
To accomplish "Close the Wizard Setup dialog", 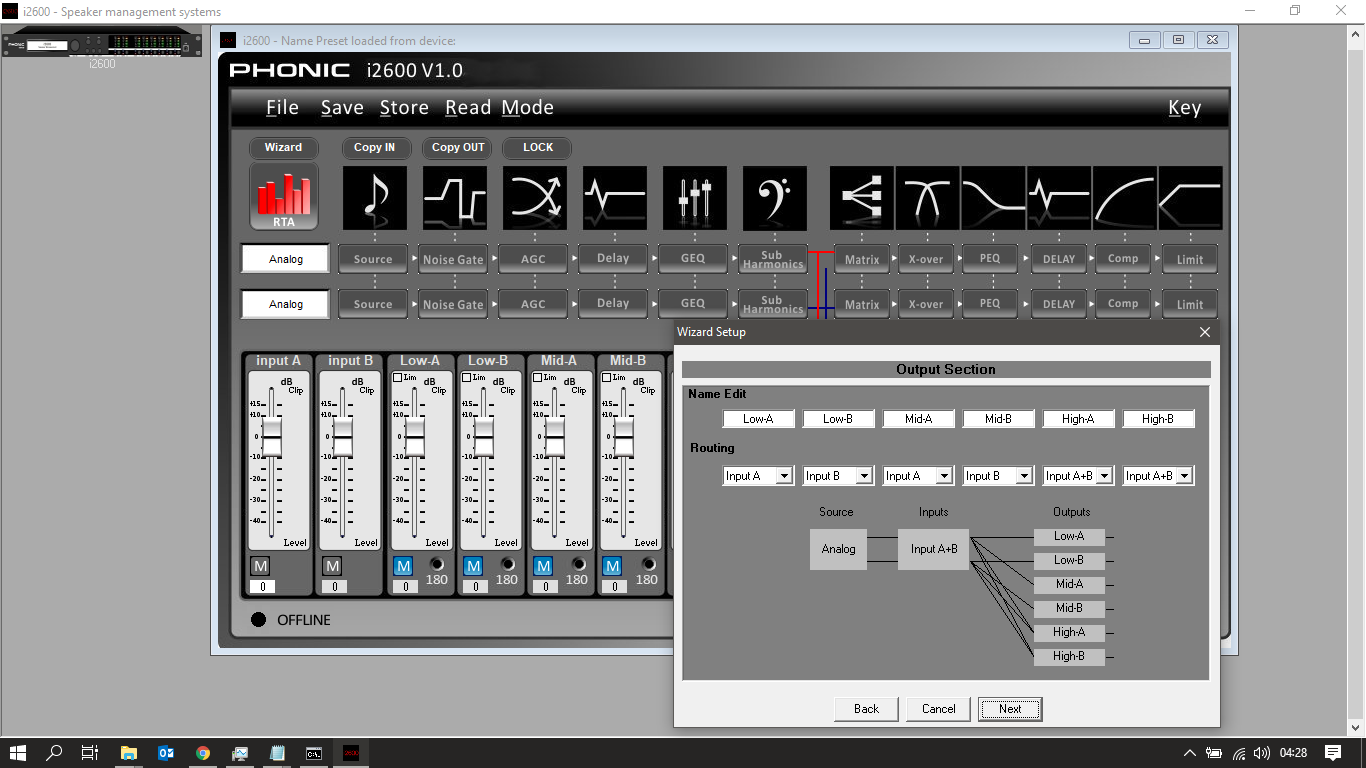I will coord(1204,332).
